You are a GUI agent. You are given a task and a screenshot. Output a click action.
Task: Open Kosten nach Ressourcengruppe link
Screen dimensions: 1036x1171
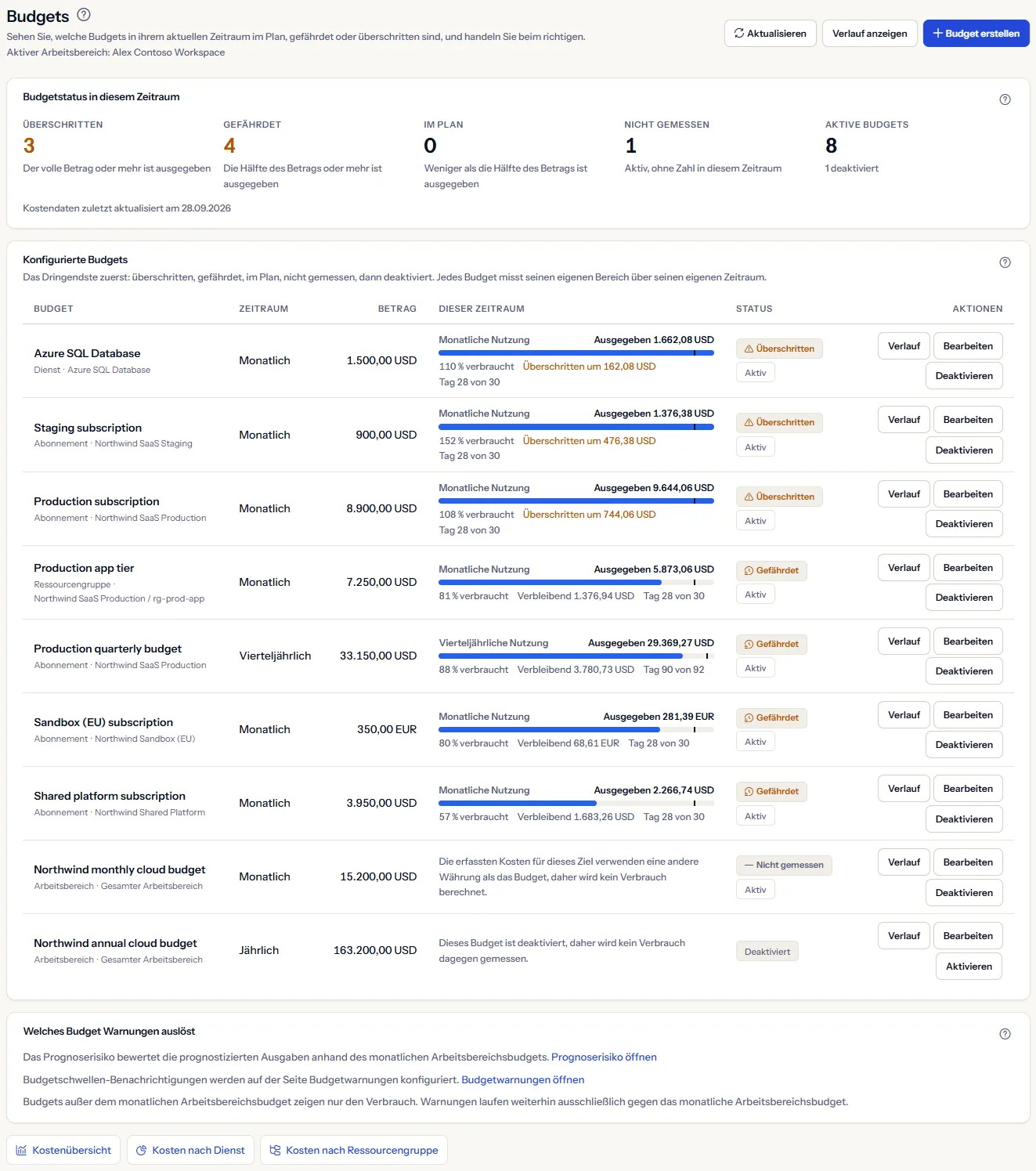tap(354, 1150)
